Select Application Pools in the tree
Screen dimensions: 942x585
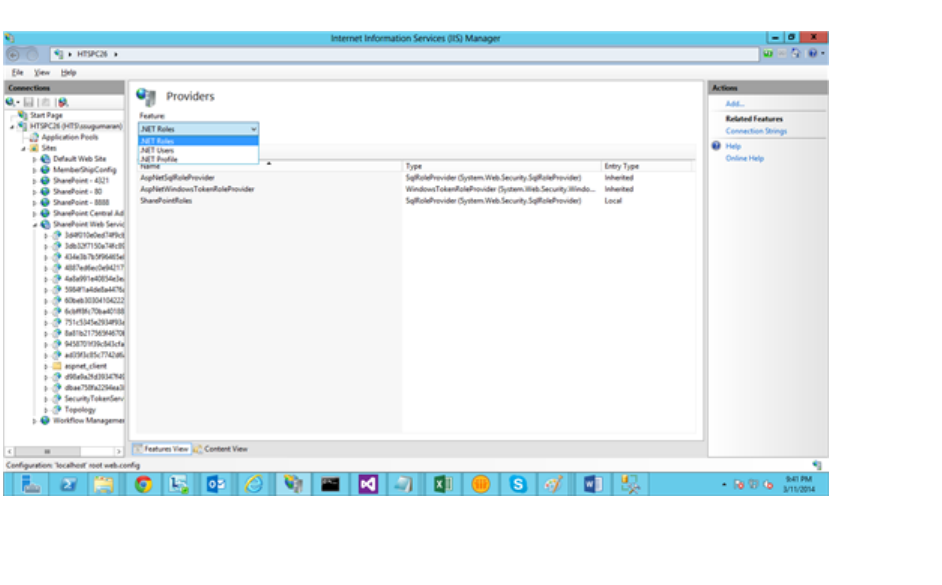(70, 138)
